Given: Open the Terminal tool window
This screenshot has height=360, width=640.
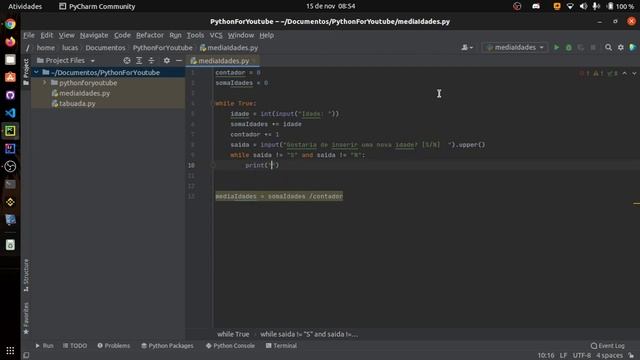Looking at the screenshot, I should 281,346.
